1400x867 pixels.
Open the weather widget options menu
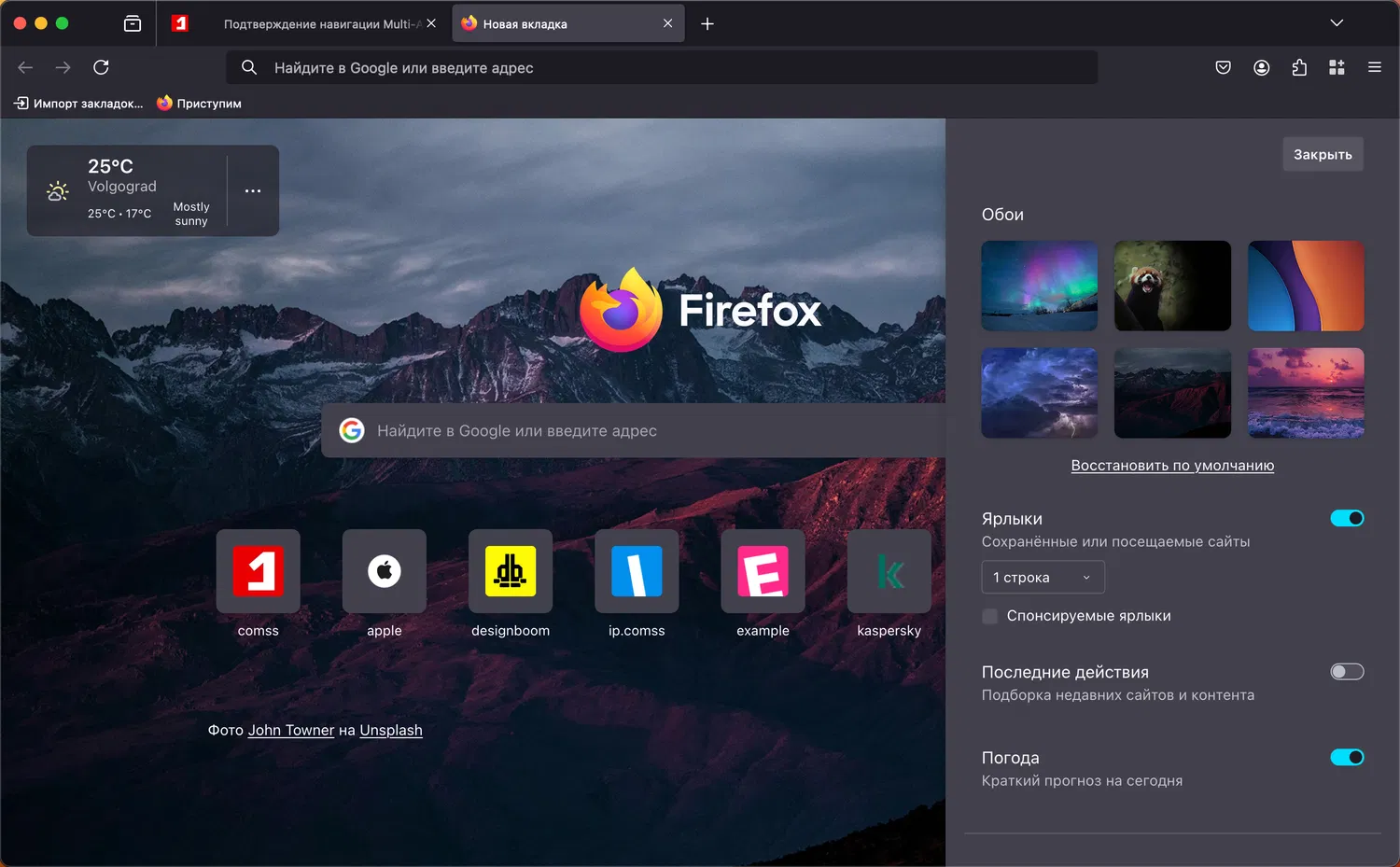[x=253, y=190]
